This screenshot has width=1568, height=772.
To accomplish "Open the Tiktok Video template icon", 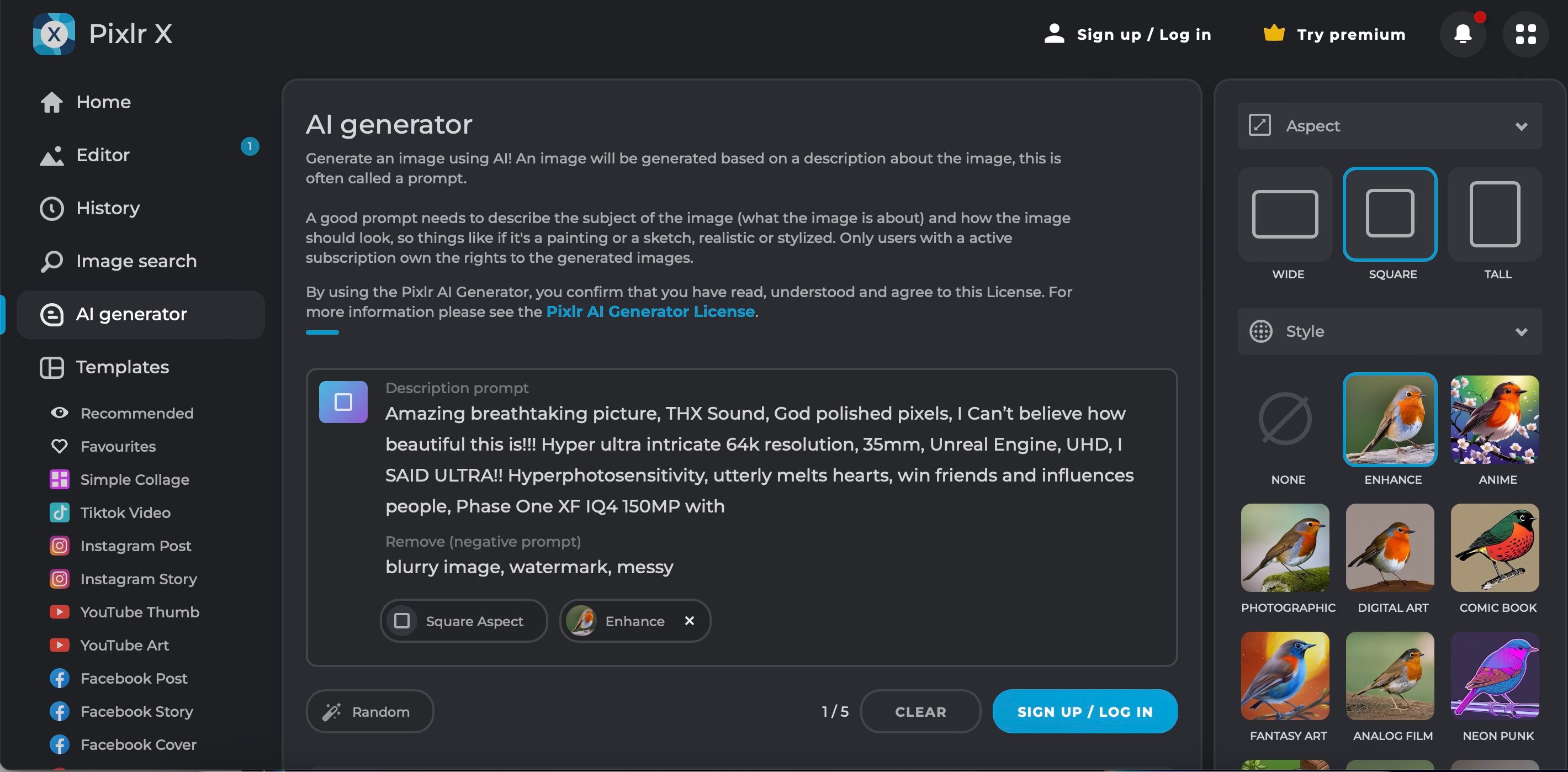I will pos(60,512).
